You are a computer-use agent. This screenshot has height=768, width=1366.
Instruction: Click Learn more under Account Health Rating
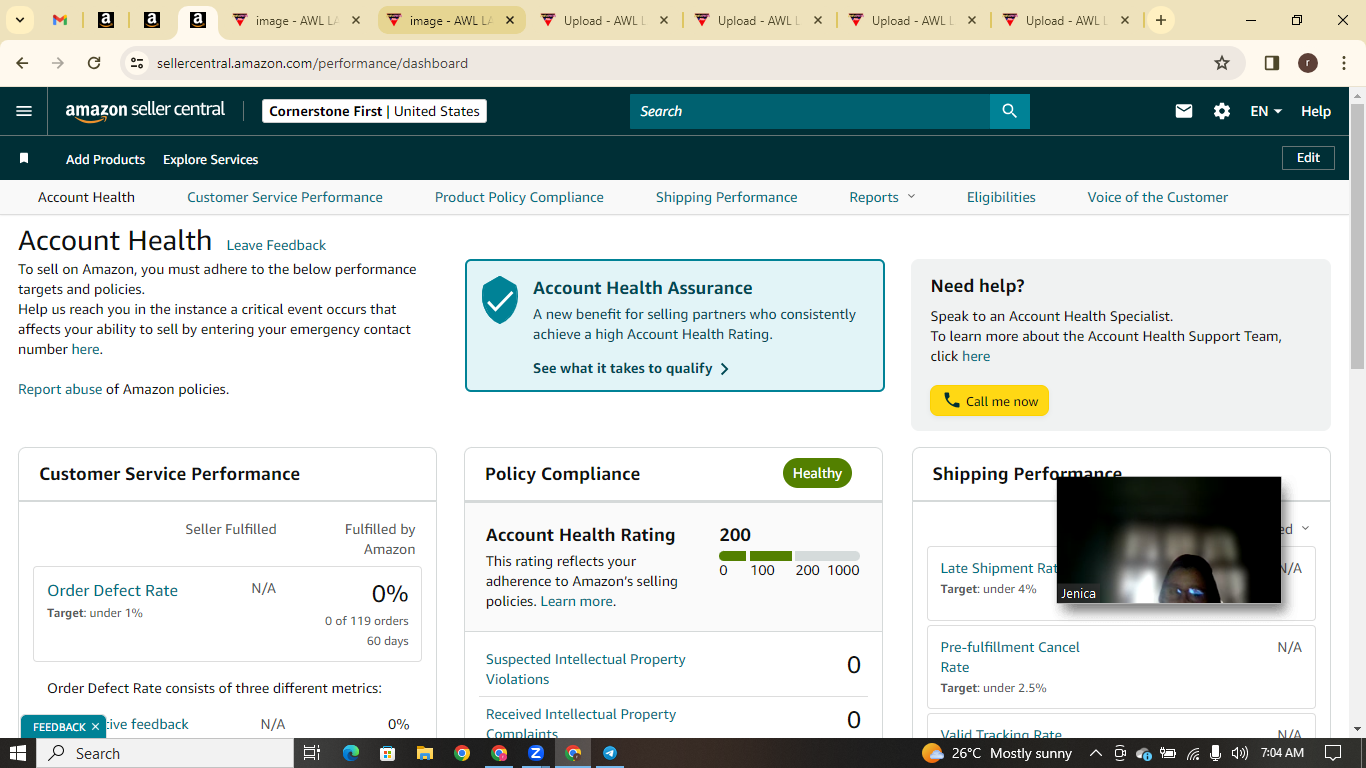pos(576,601)
